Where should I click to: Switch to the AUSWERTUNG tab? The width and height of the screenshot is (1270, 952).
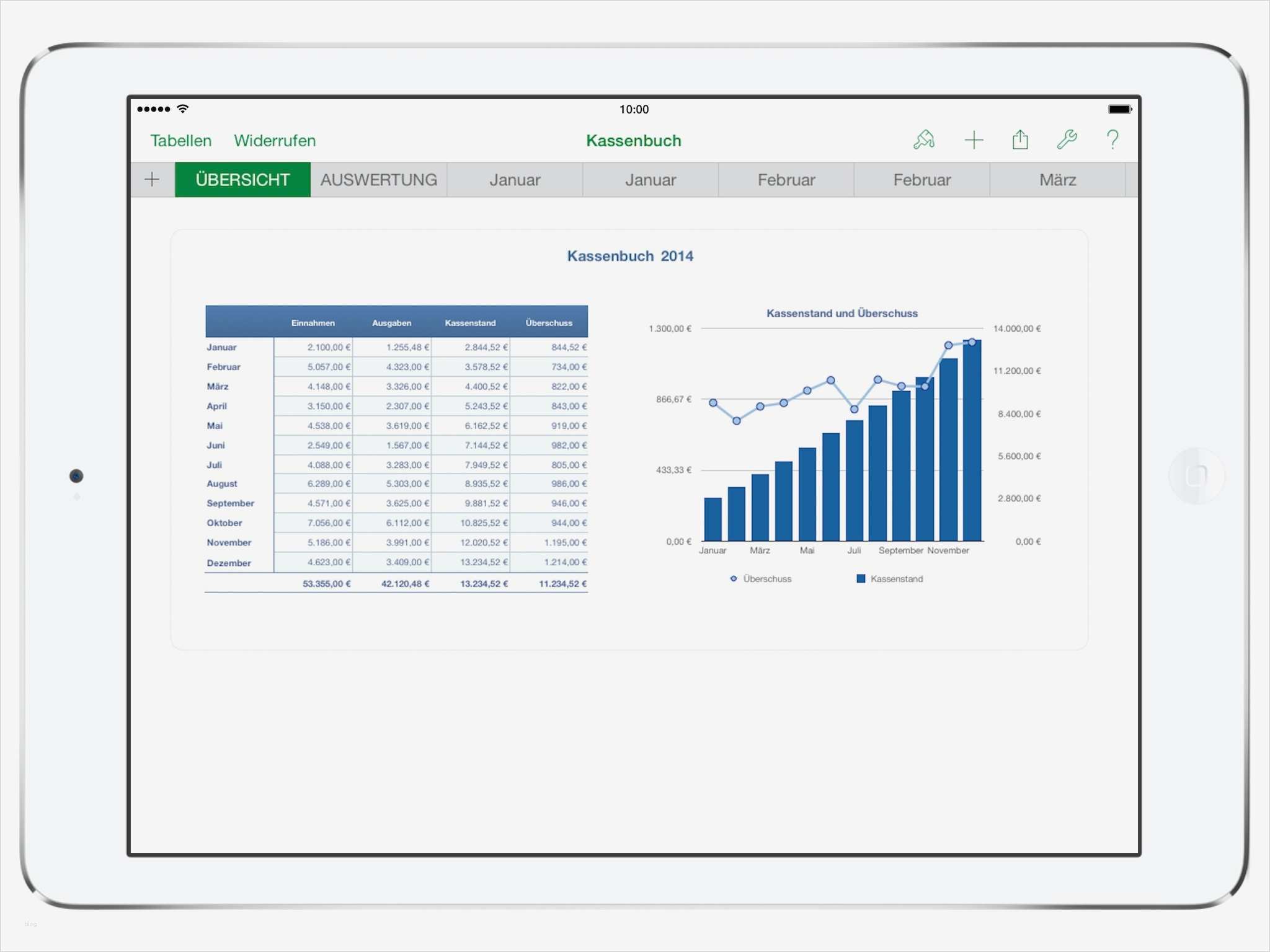coord(378,180)
